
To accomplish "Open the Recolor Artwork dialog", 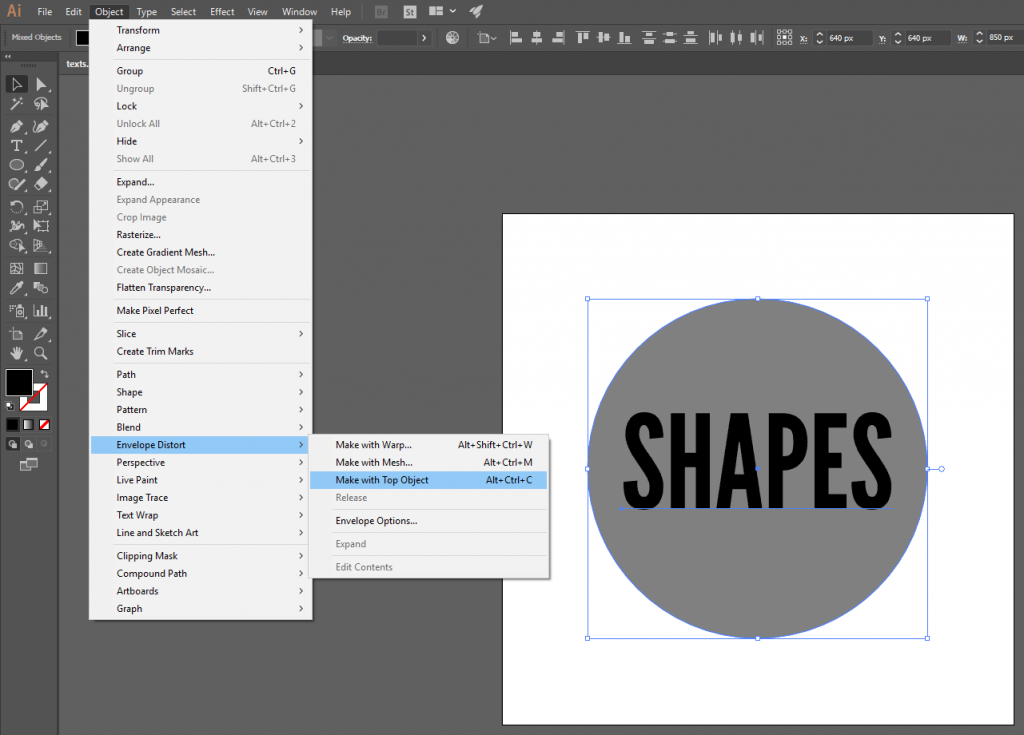I will click(x=452, y=37).
